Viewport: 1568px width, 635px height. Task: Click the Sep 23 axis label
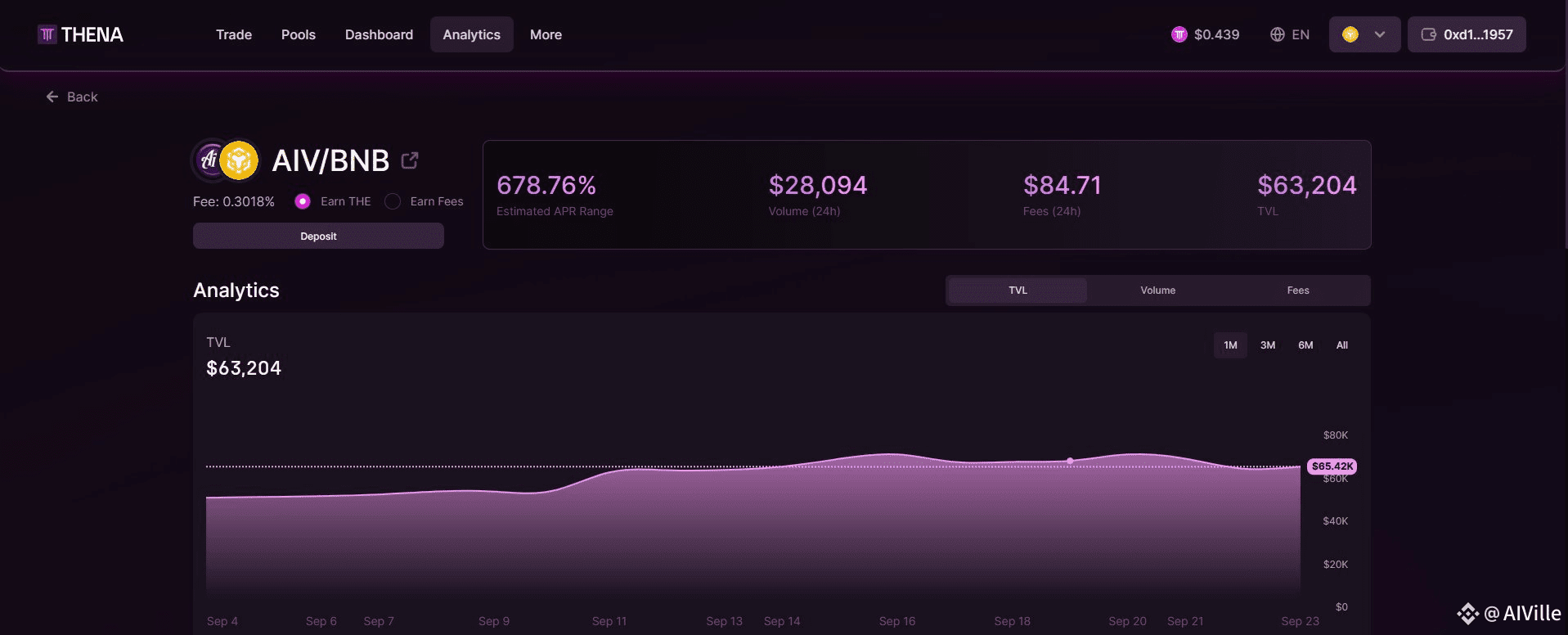pos(1300,621)
